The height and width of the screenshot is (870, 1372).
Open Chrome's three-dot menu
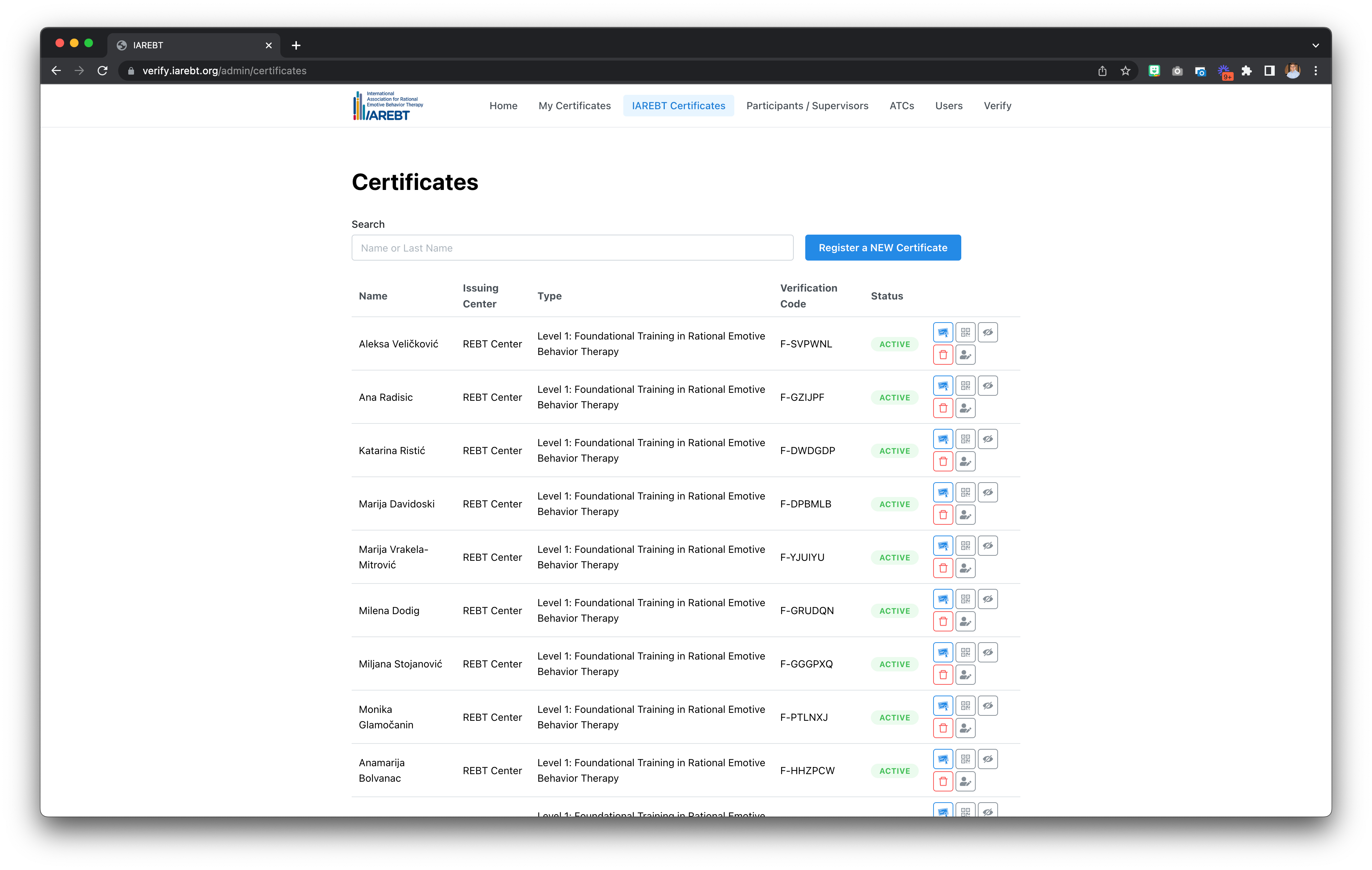tap(1315, 71)
